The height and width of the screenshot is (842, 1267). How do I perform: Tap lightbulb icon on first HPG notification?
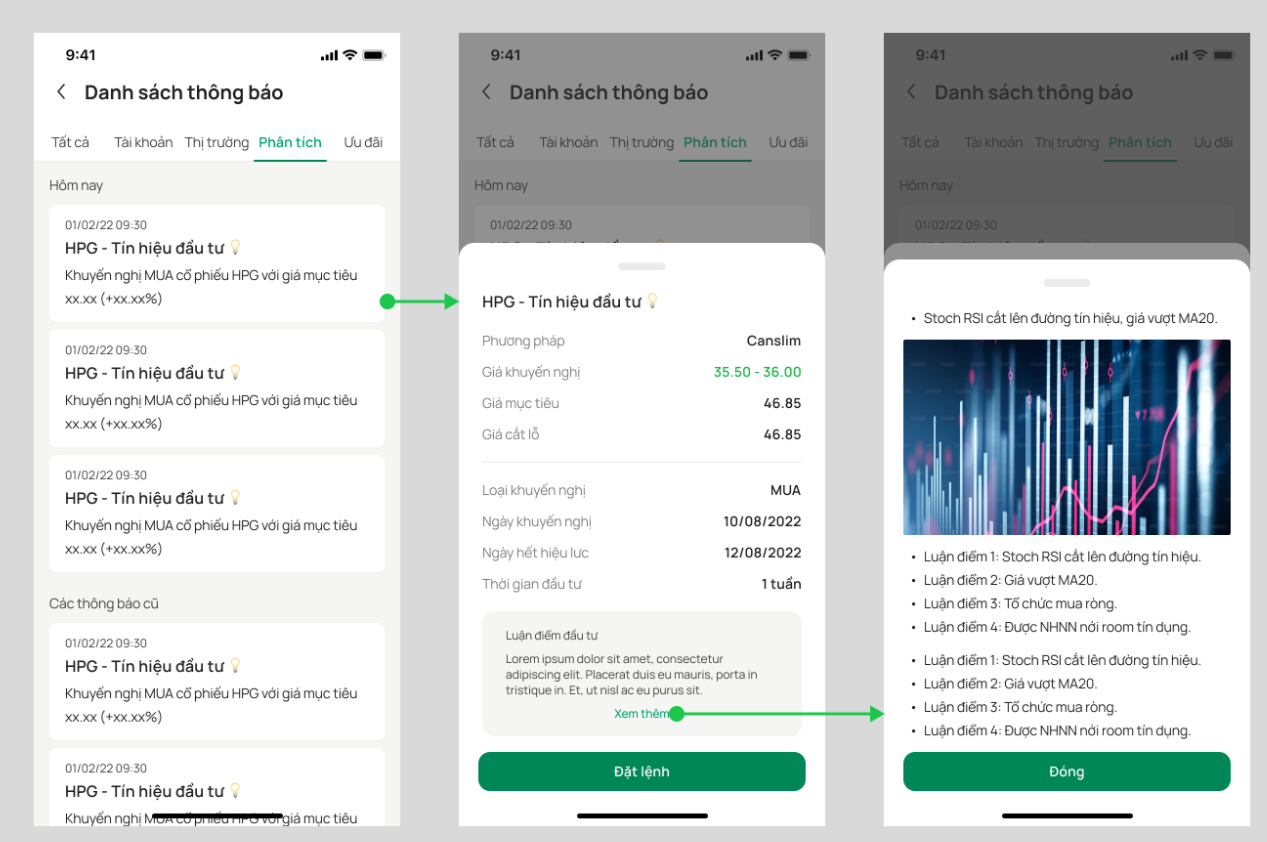(235, 247)
